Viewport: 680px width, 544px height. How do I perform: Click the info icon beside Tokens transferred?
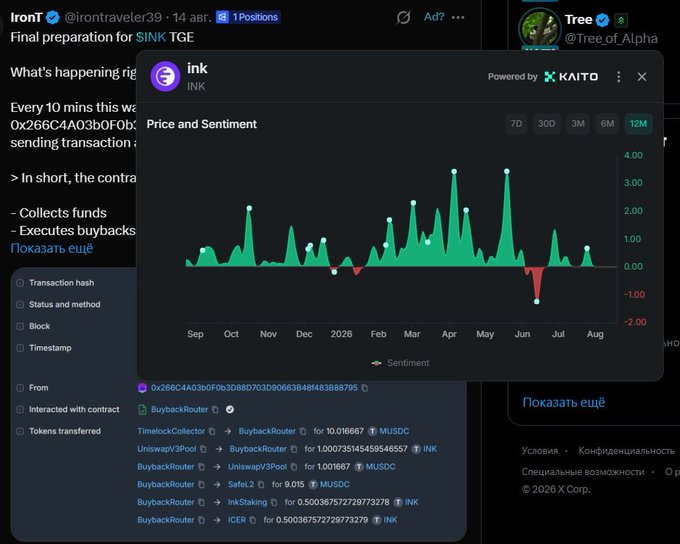pyautogui.click(x=20, y=431)
